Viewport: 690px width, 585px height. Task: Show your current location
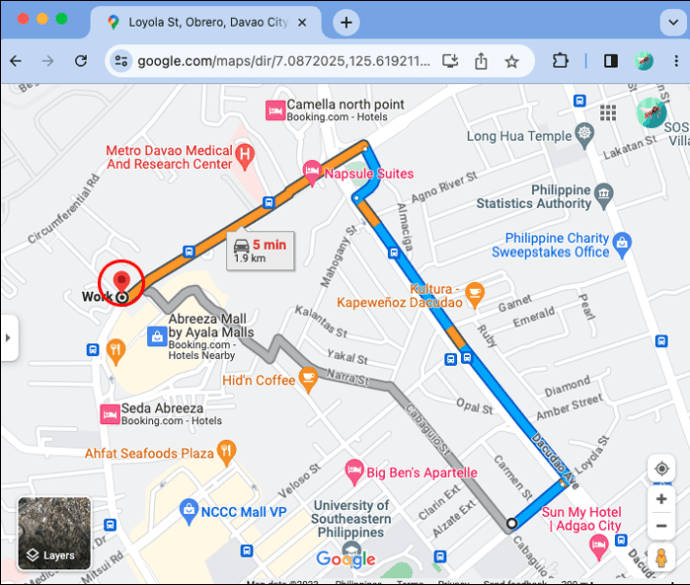(x=661, y=469)
